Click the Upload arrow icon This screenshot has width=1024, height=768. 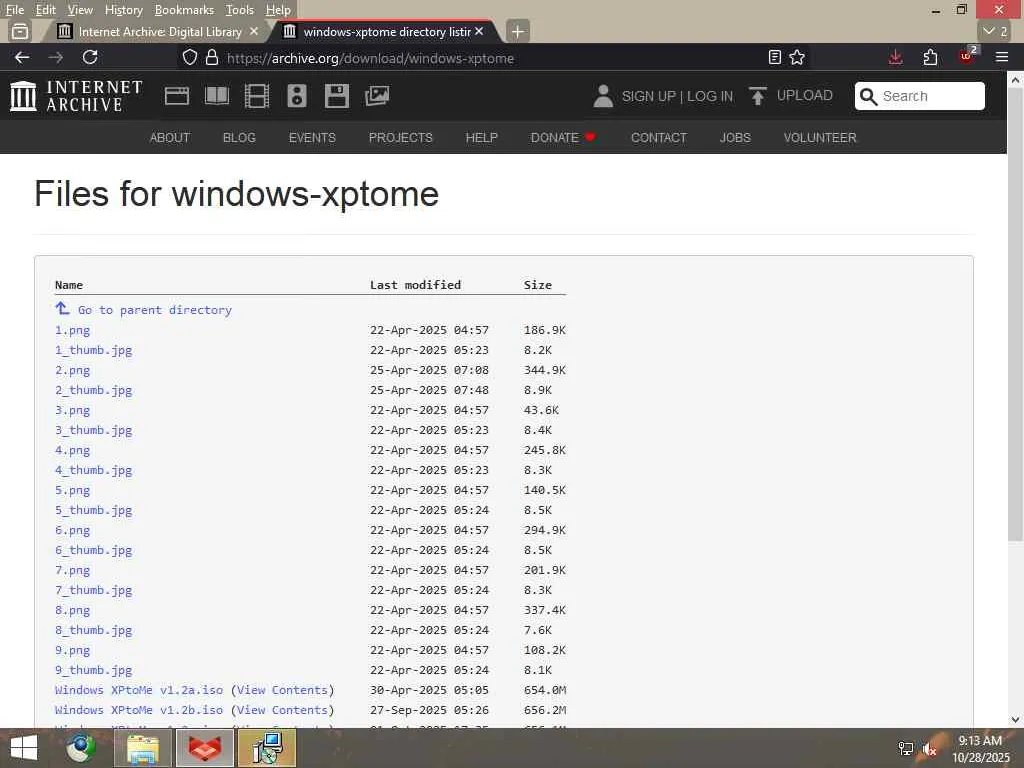(758, 96)
